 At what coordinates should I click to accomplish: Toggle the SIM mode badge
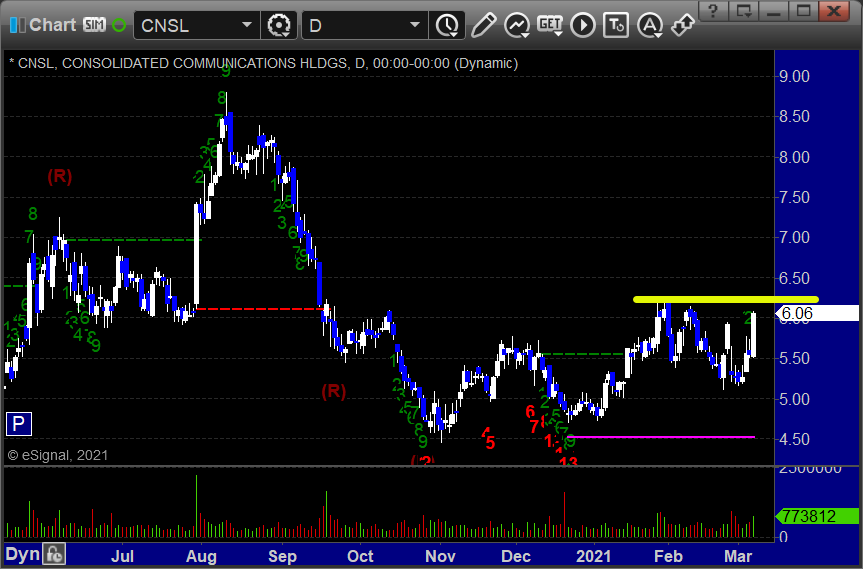[x=94, y=25]
